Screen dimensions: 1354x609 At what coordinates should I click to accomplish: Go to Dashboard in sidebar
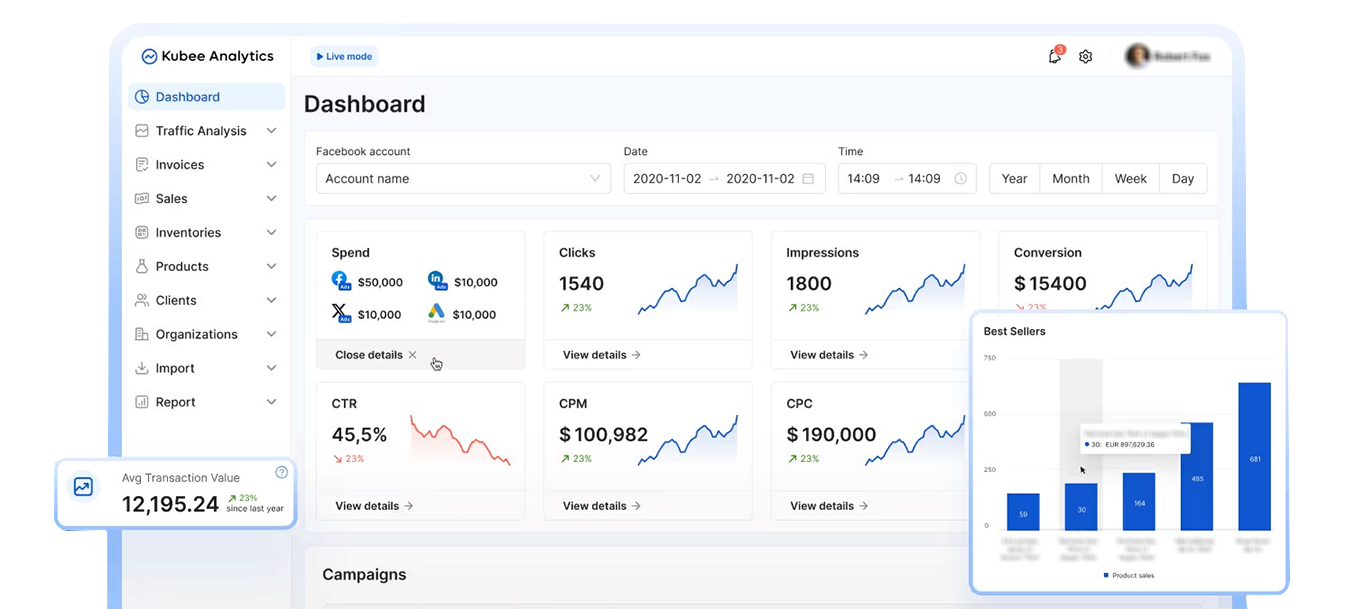[x=207, y=97]
